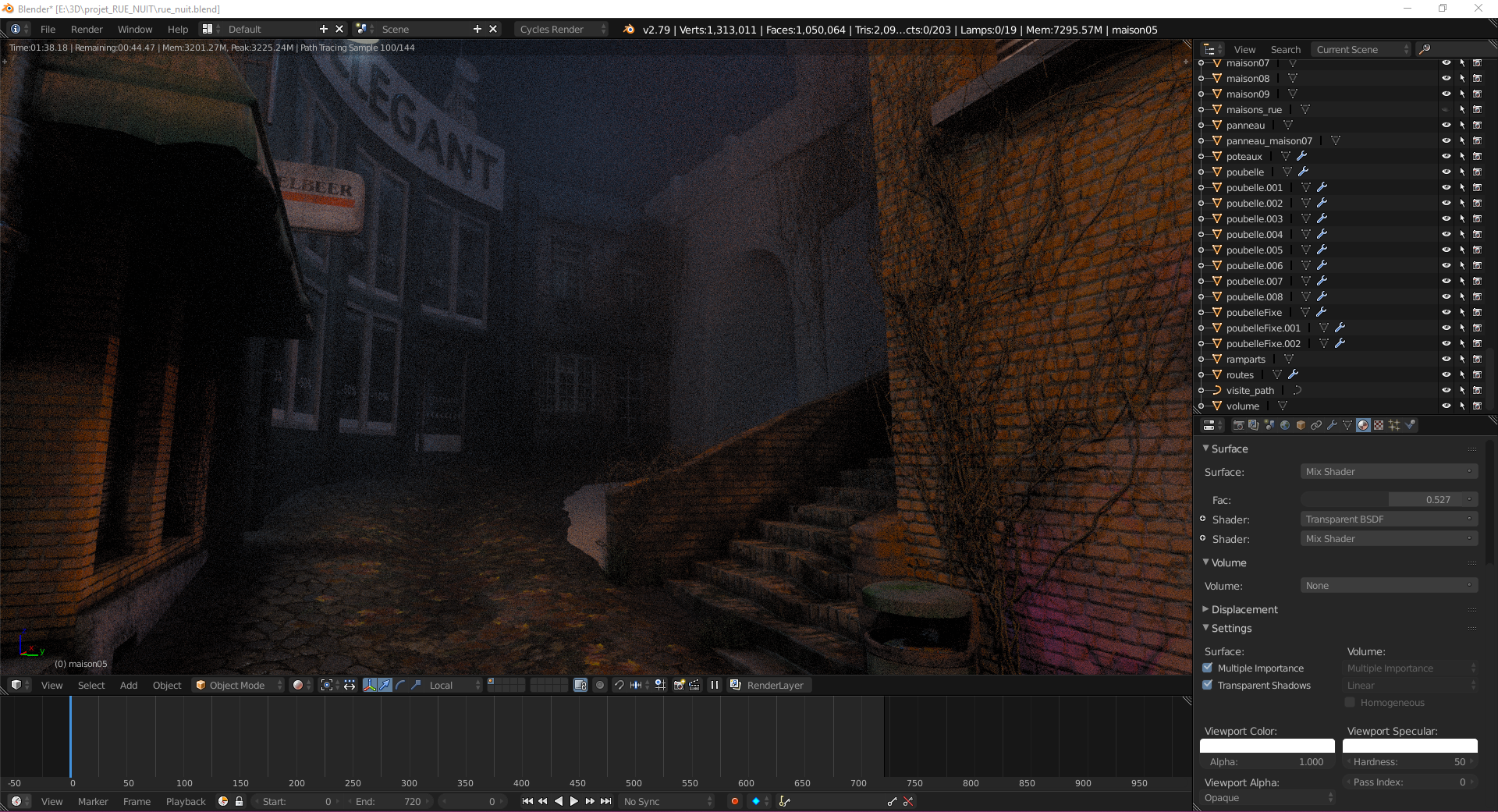Open the World properties globe tab
Screen dimensions: 1498x812
click(x=1285, y=425)
